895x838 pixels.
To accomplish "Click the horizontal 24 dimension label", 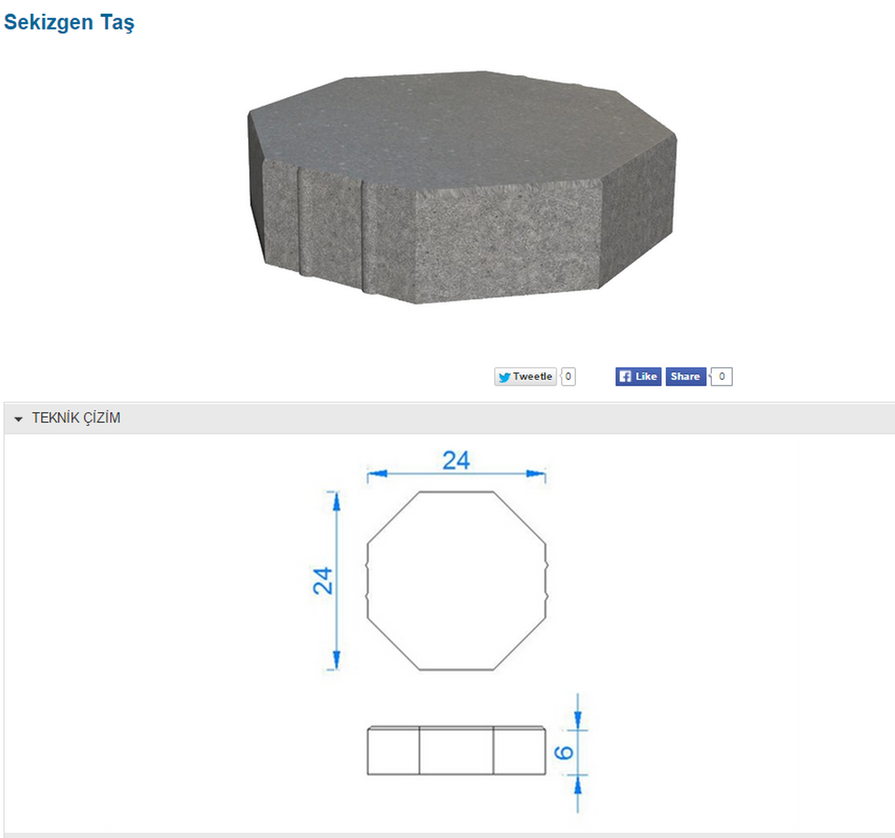I will (456, 461).
